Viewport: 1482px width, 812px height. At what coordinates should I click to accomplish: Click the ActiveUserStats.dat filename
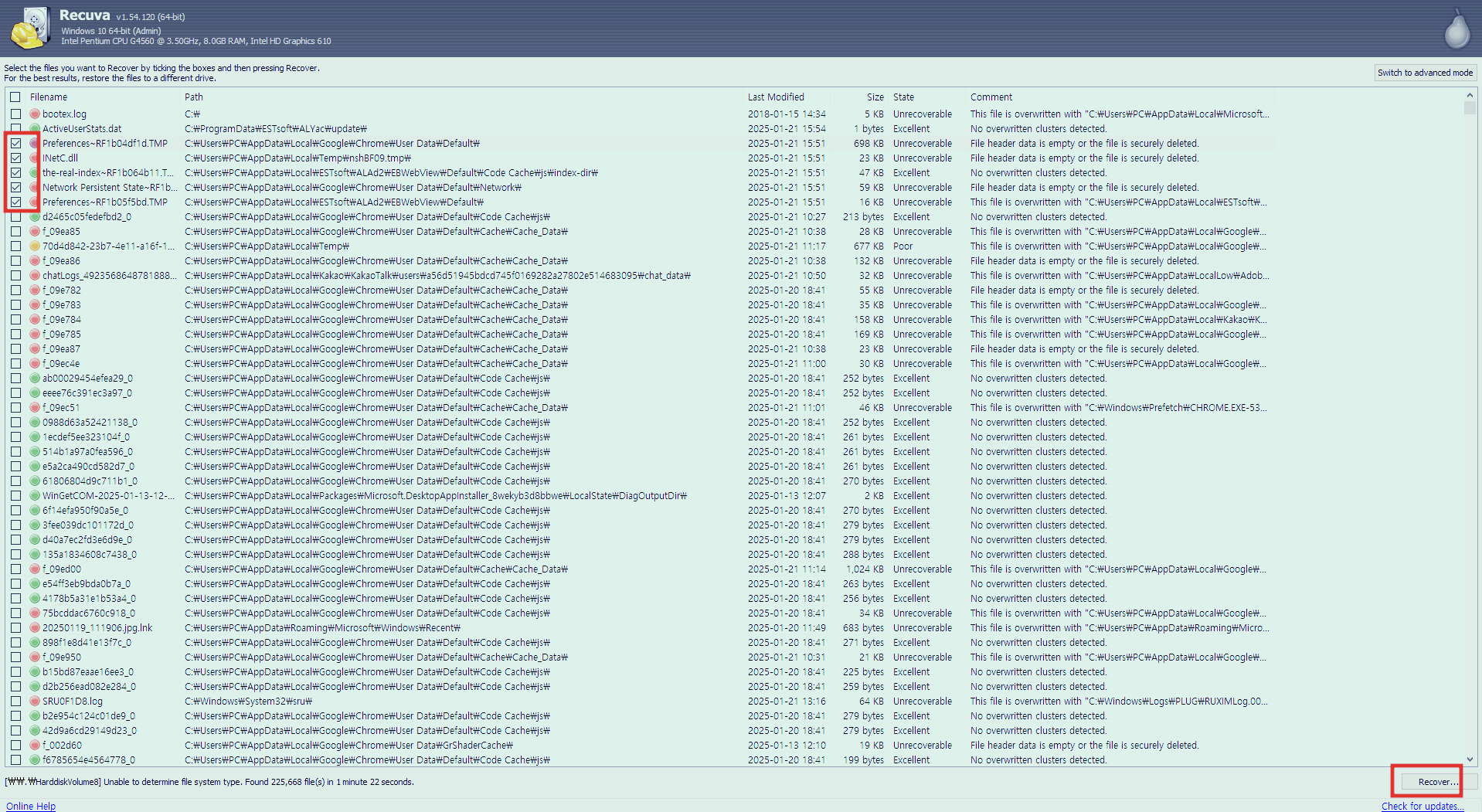pos(82,129)
